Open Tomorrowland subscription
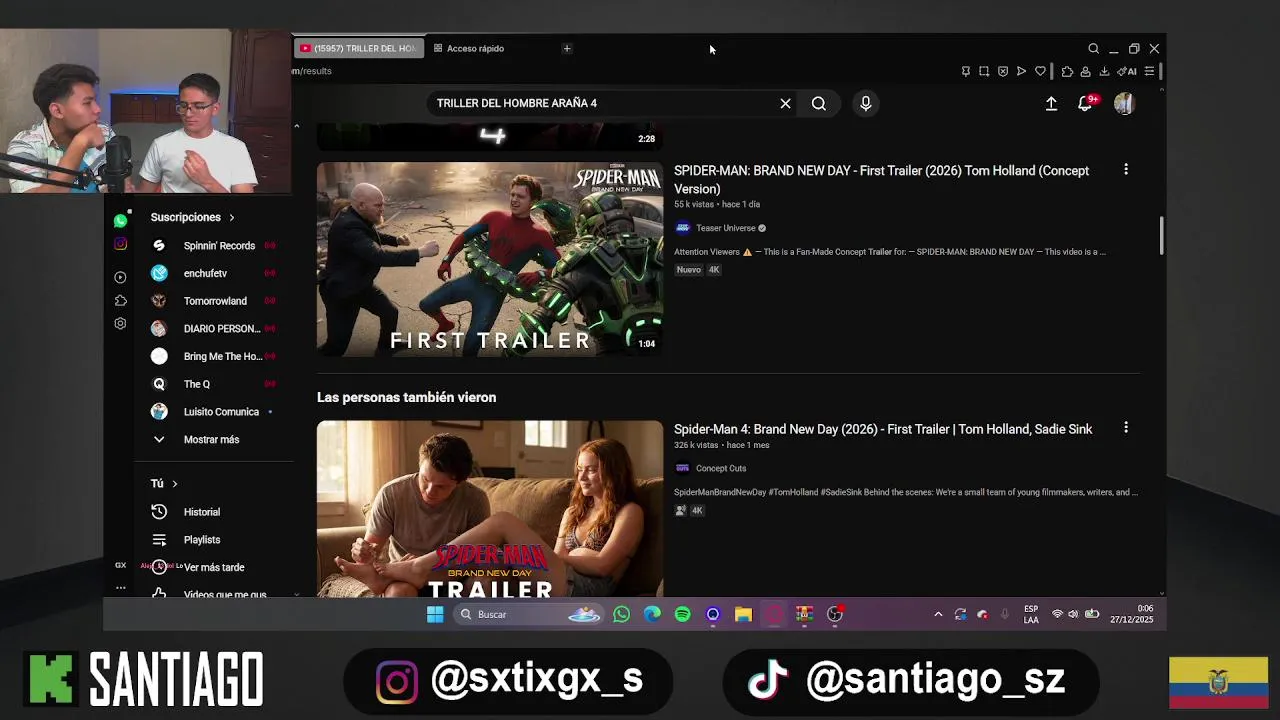1280x720 pixels. [x=214, y=301]
